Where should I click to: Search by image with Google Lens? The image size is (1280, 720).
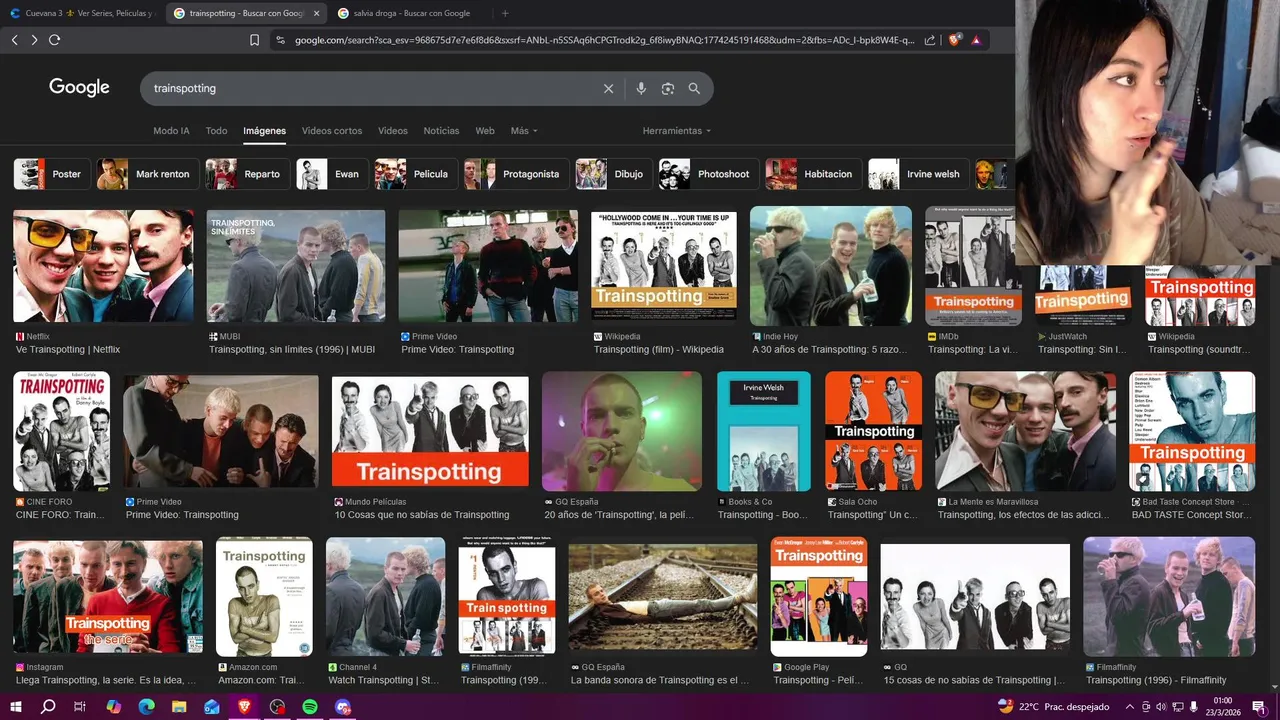point(668,88)
